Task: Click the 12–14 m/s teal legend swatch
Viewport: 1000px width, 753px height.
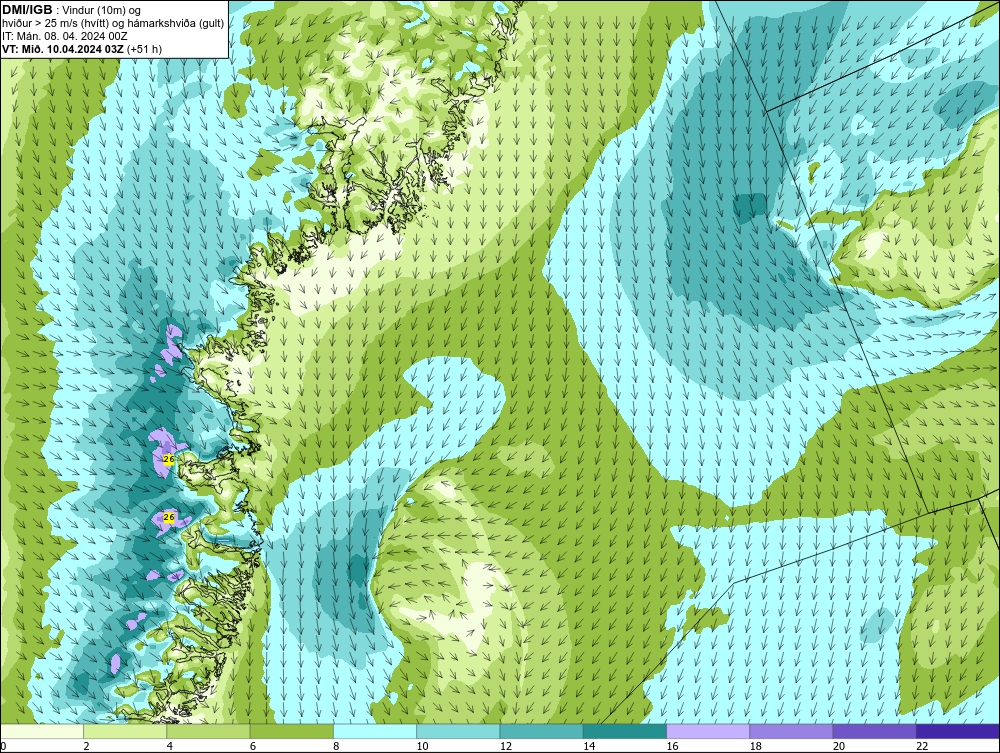Action: [x=541, y=731]
